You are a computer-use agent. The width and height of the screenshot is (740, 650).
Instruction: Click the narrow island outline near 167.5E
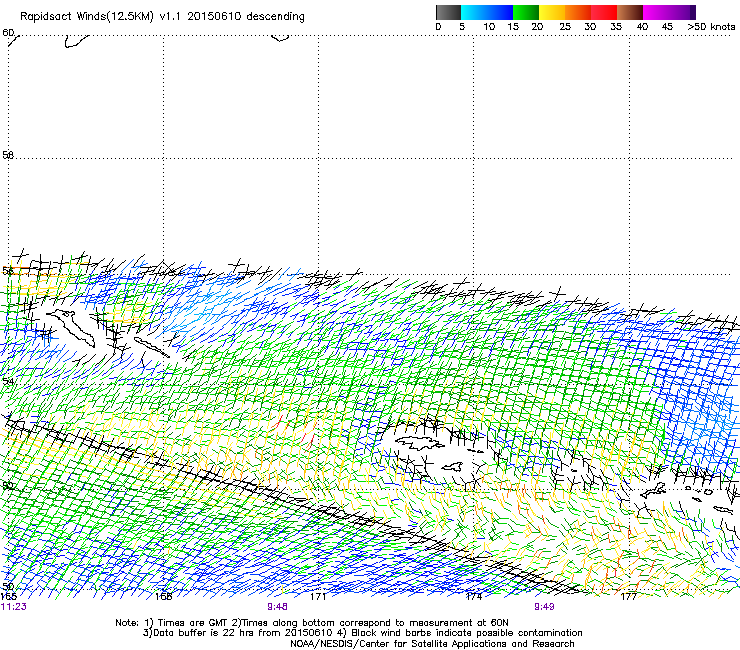pos(151,347)
